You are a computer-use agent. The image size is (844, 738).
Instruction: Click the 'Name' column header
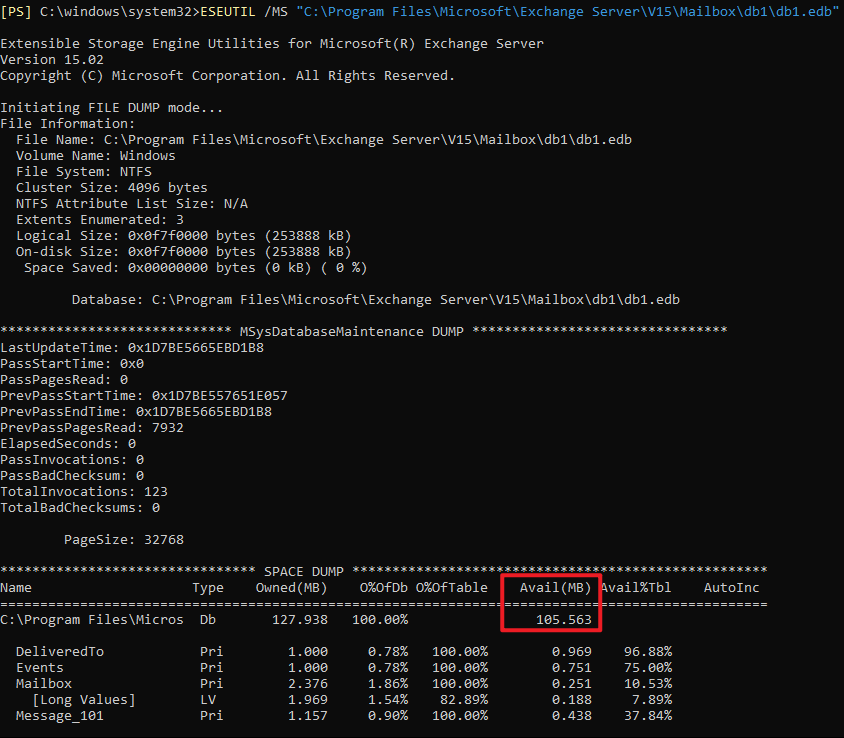16,588
